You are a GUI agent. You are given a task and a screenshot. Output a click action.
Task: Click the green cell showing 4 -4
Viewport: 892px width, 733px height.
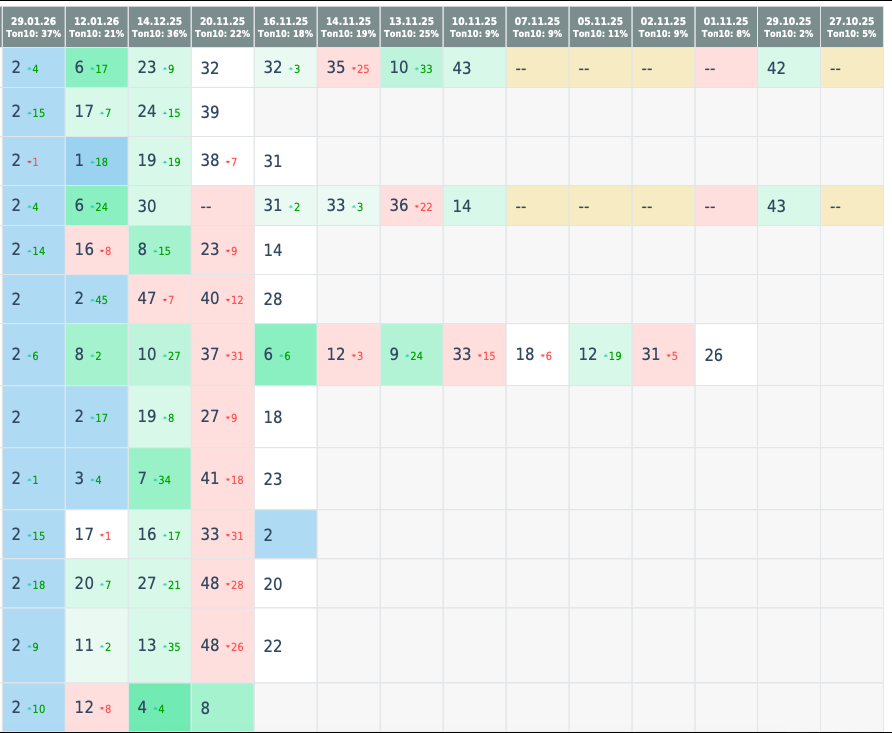click(160, 707)
